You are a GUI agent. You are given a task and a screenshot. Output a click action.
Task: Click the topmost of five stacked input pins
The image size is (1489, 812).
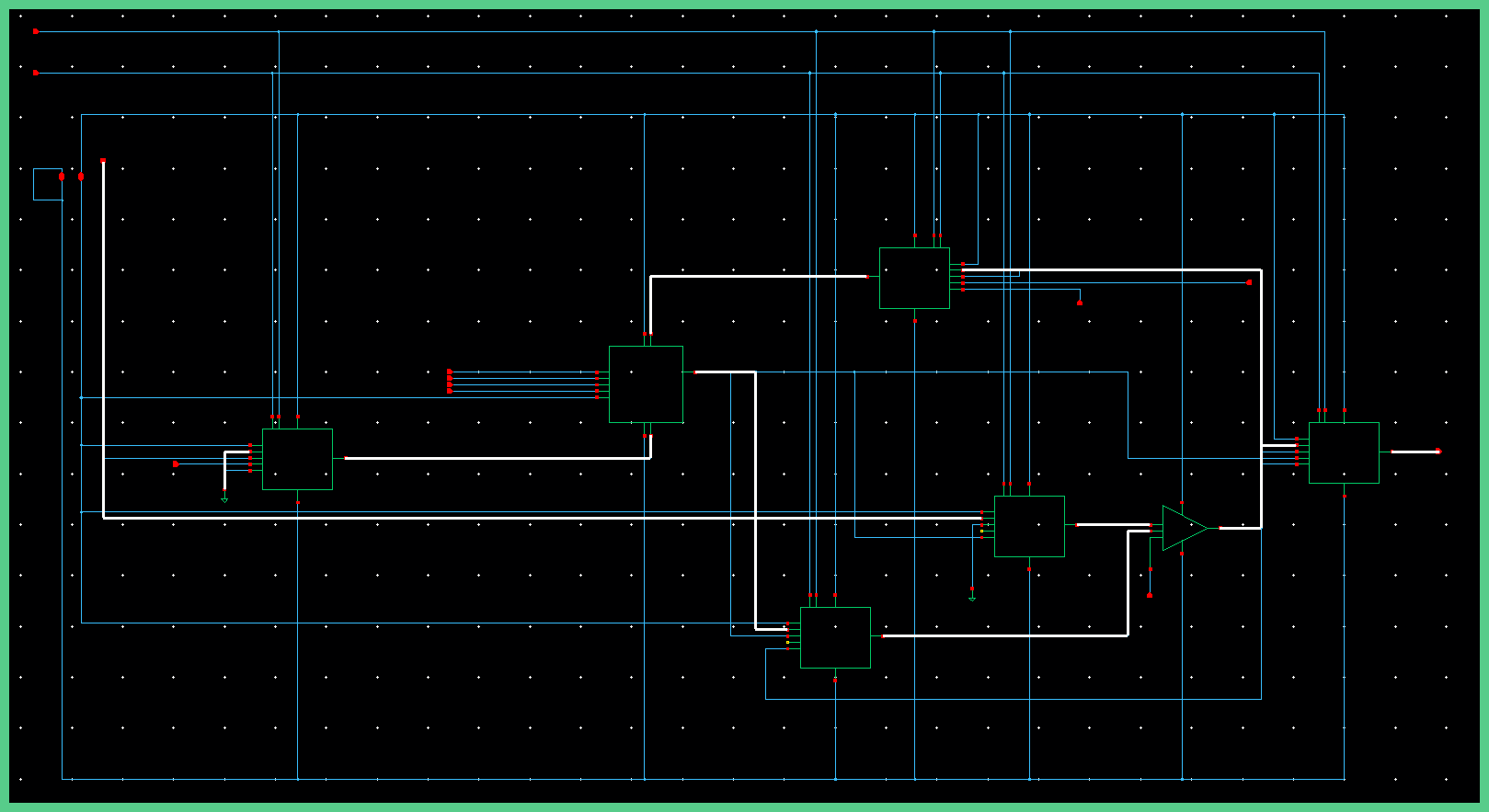(x=450, y=372)
